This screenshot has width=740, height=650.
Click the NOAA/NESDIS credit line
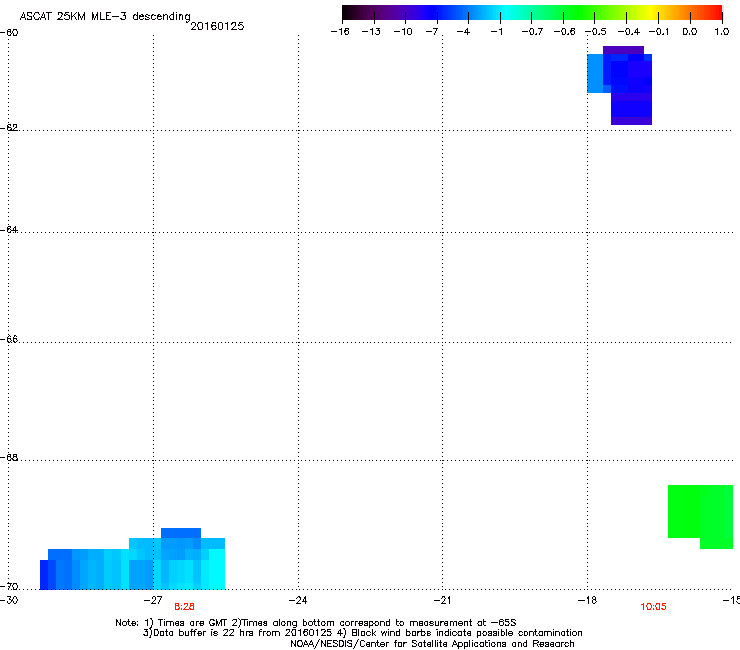click(x=432, y=643)
